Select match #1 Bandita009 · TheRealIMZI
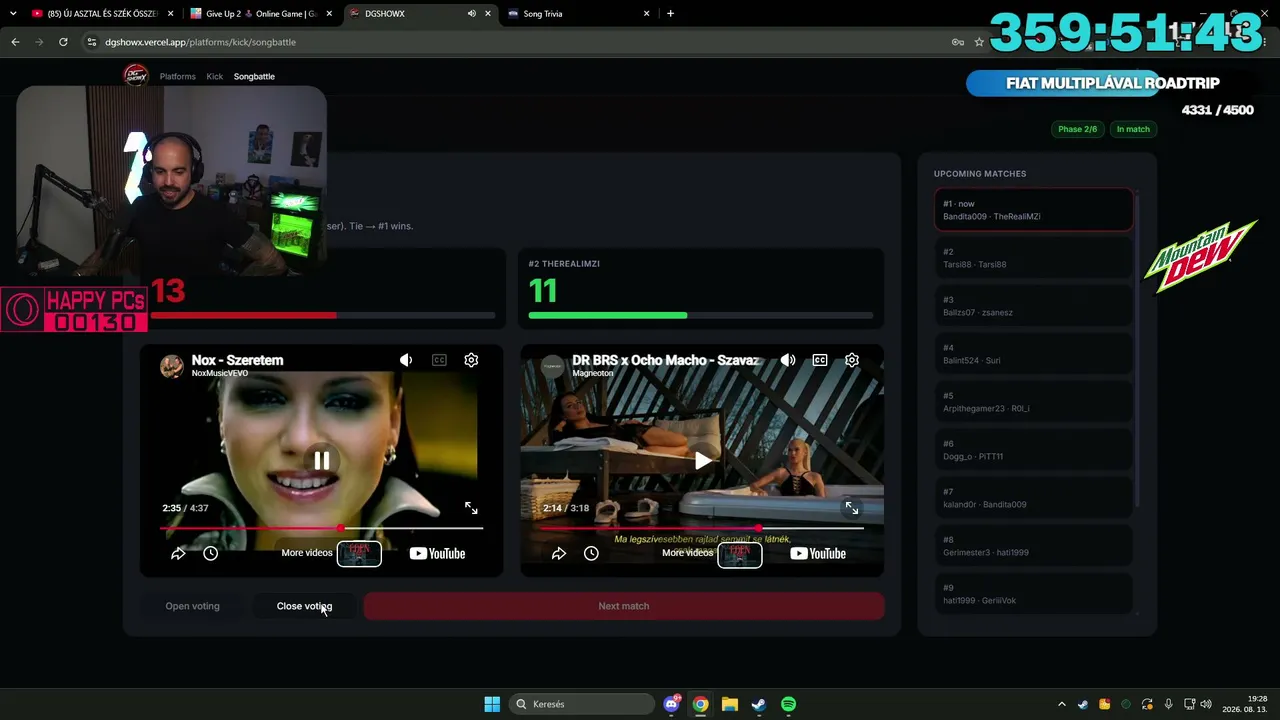The width and height of the screenshot is (1280, 720). pos(1034,210)
